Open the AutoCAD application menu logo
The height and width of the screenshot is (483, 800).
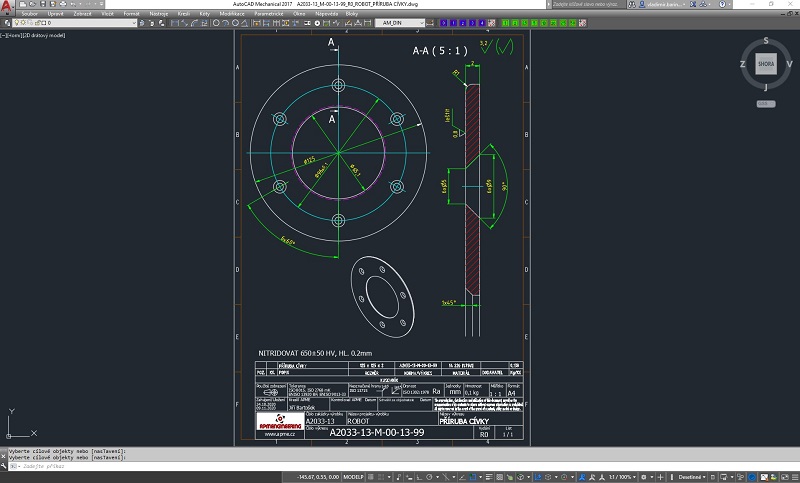[8, 7]
